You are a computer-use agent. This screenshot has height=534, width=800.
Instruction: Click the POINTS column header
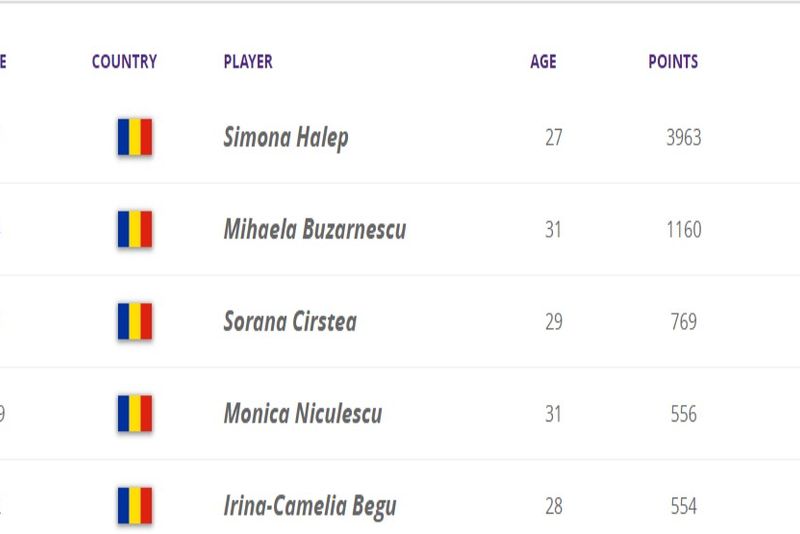(673, 62)
